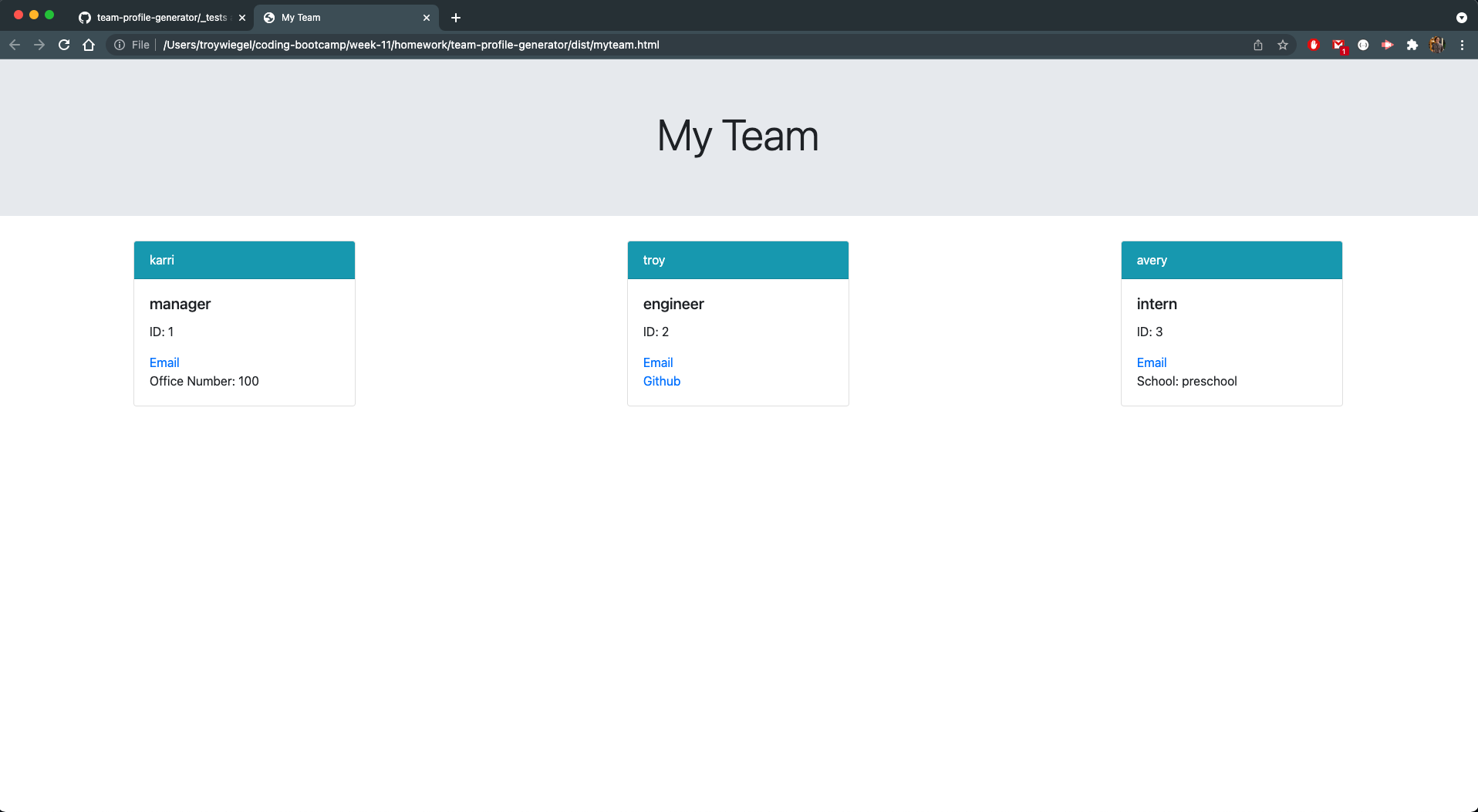Open the Chrome three-dot menu
The image size is (1478, 812).
click(x=1463, y=45)
